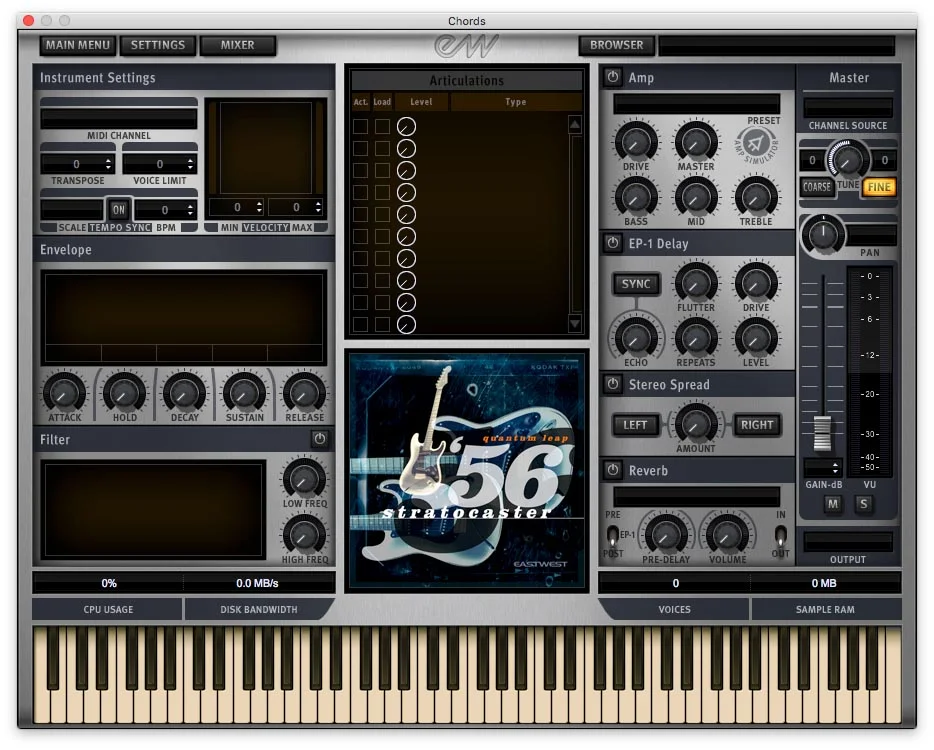Click the Master TUNE knob
934x750 pixels.
click(x=848, y=159)
